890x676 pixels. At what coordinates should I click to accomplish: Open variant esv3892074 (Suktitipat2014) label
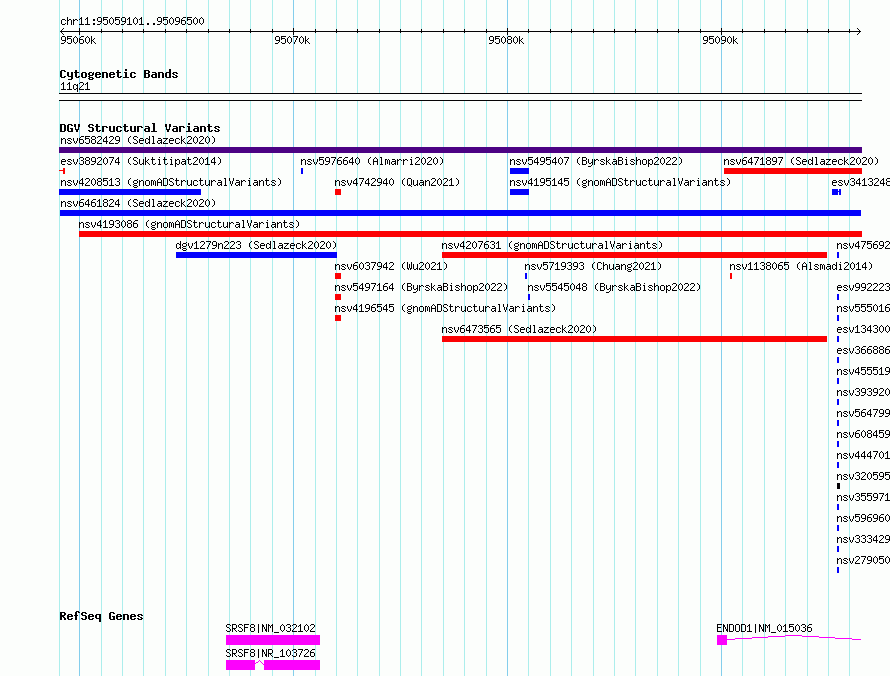(x=141, y=161)
